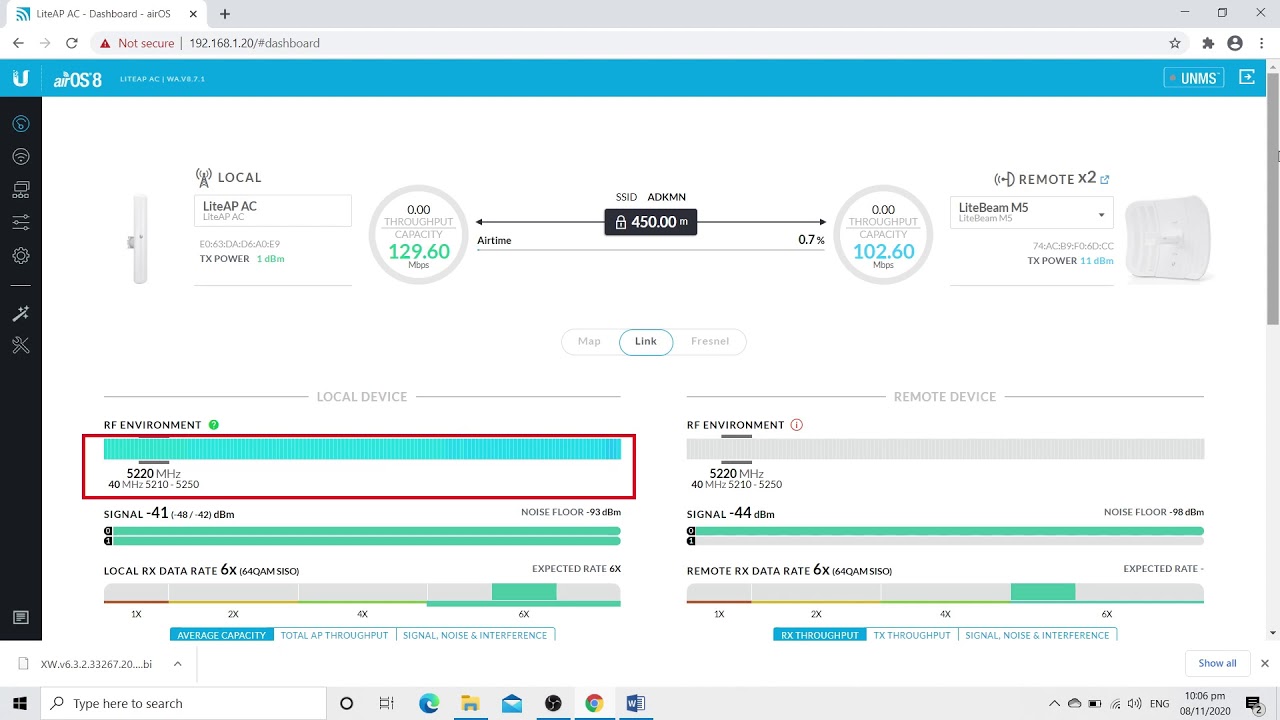Click the remote RX data rate bar
The height and width of the screenshot is (720, 1280).
(x=945, y=594)
